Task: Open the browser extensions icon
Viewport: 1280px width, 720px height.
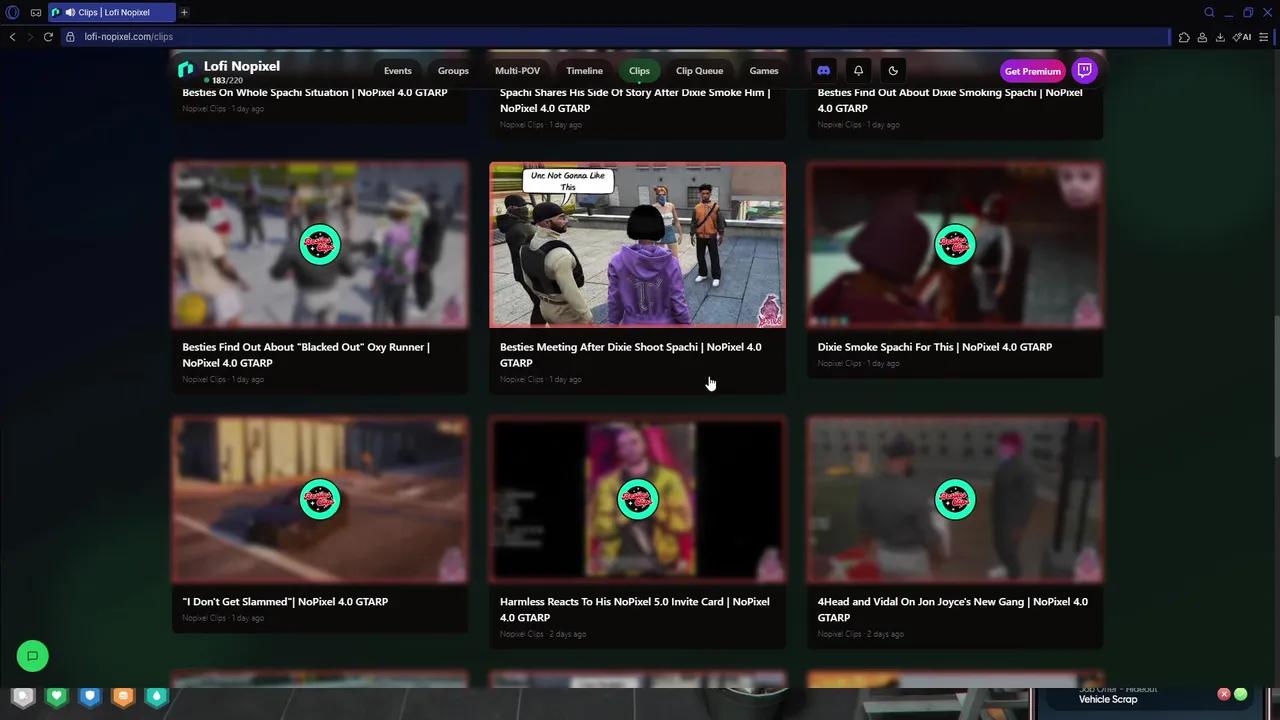Action: (1184, 37)
